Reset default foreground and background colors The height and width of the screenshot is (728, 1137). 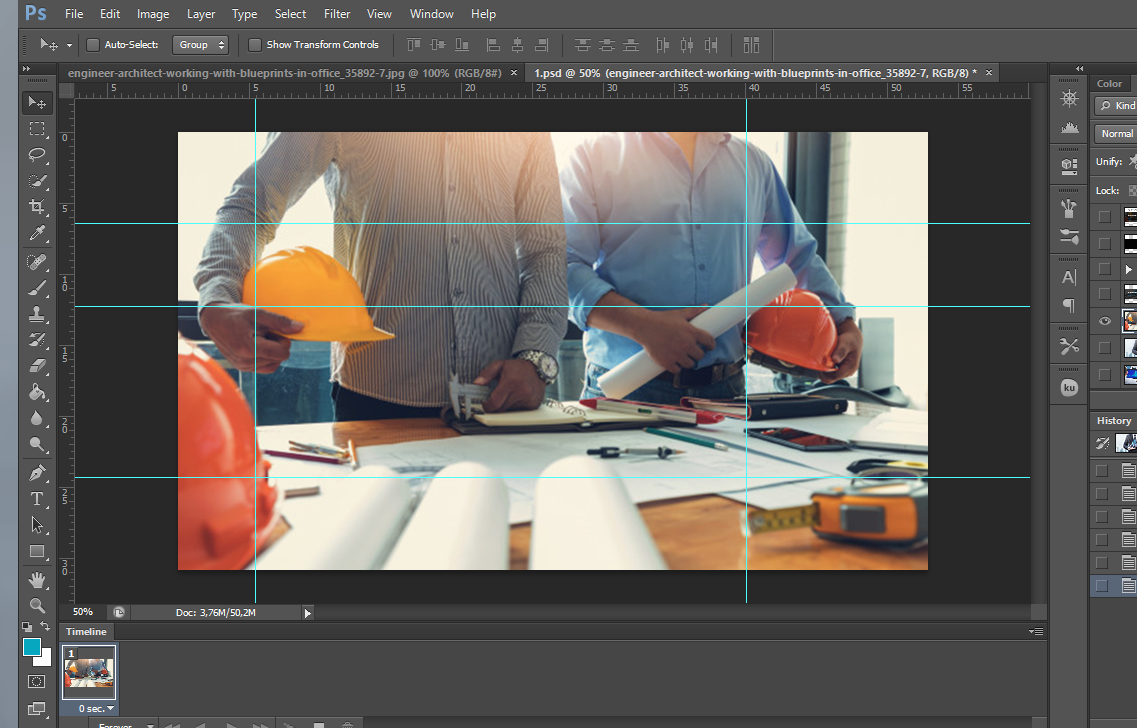(x=27, y=626)
